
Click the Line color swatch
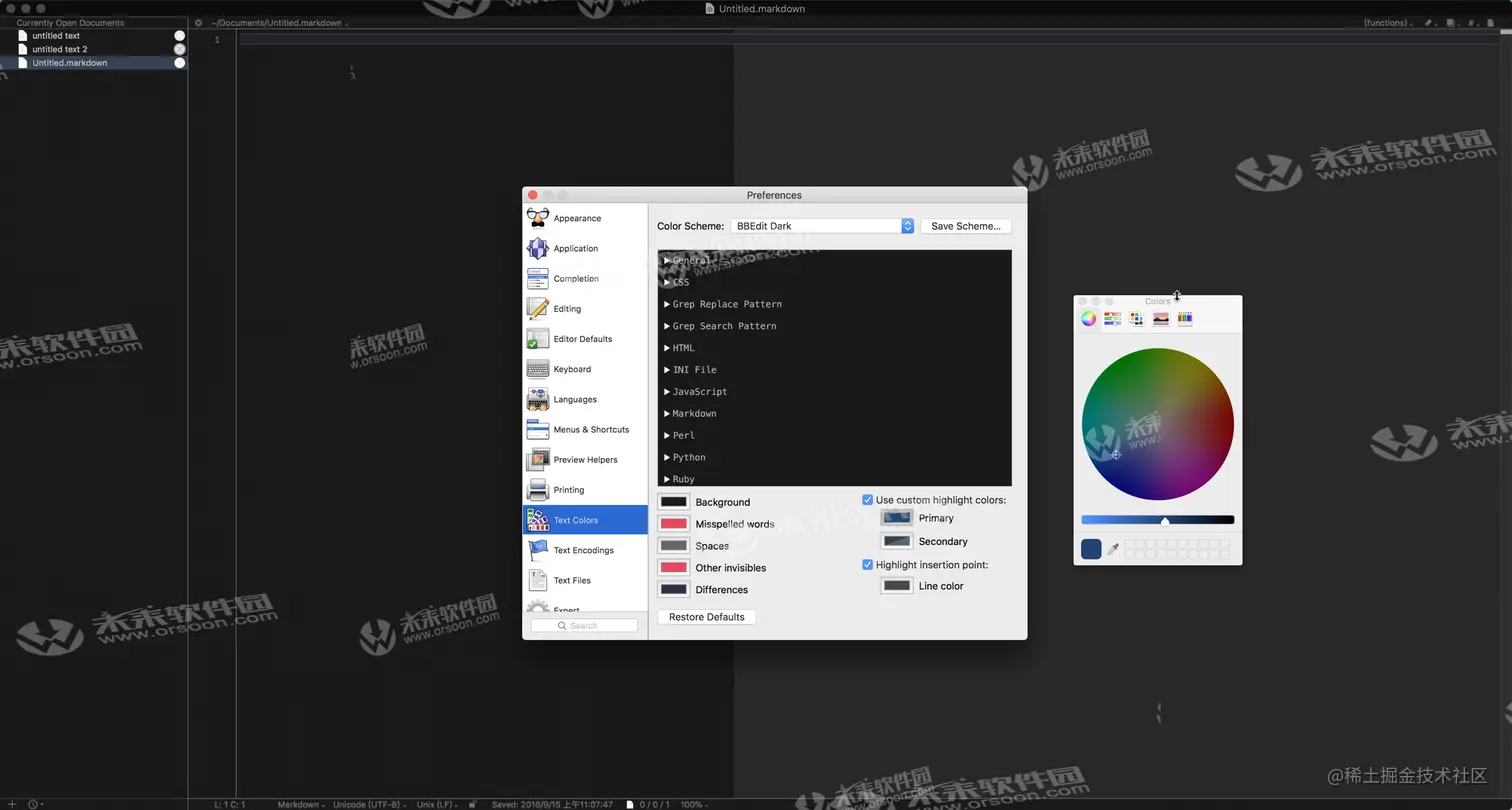[897, 586]
